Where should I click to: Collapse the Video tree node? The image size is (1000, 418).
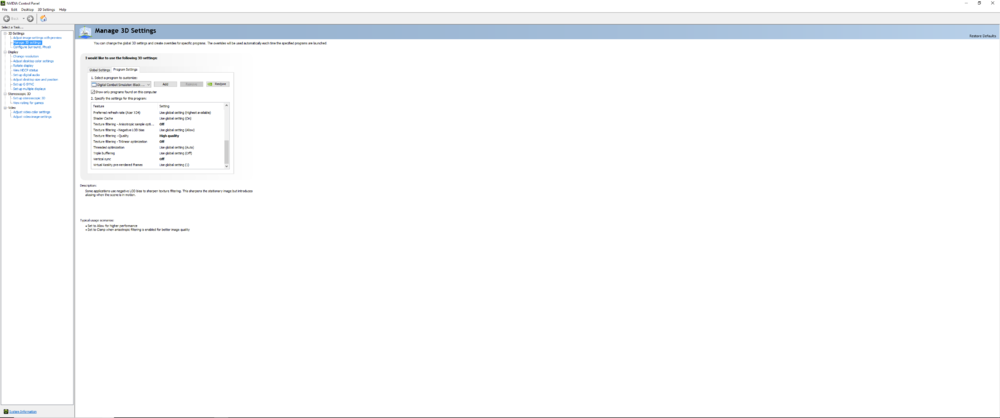tap(4, 107)
